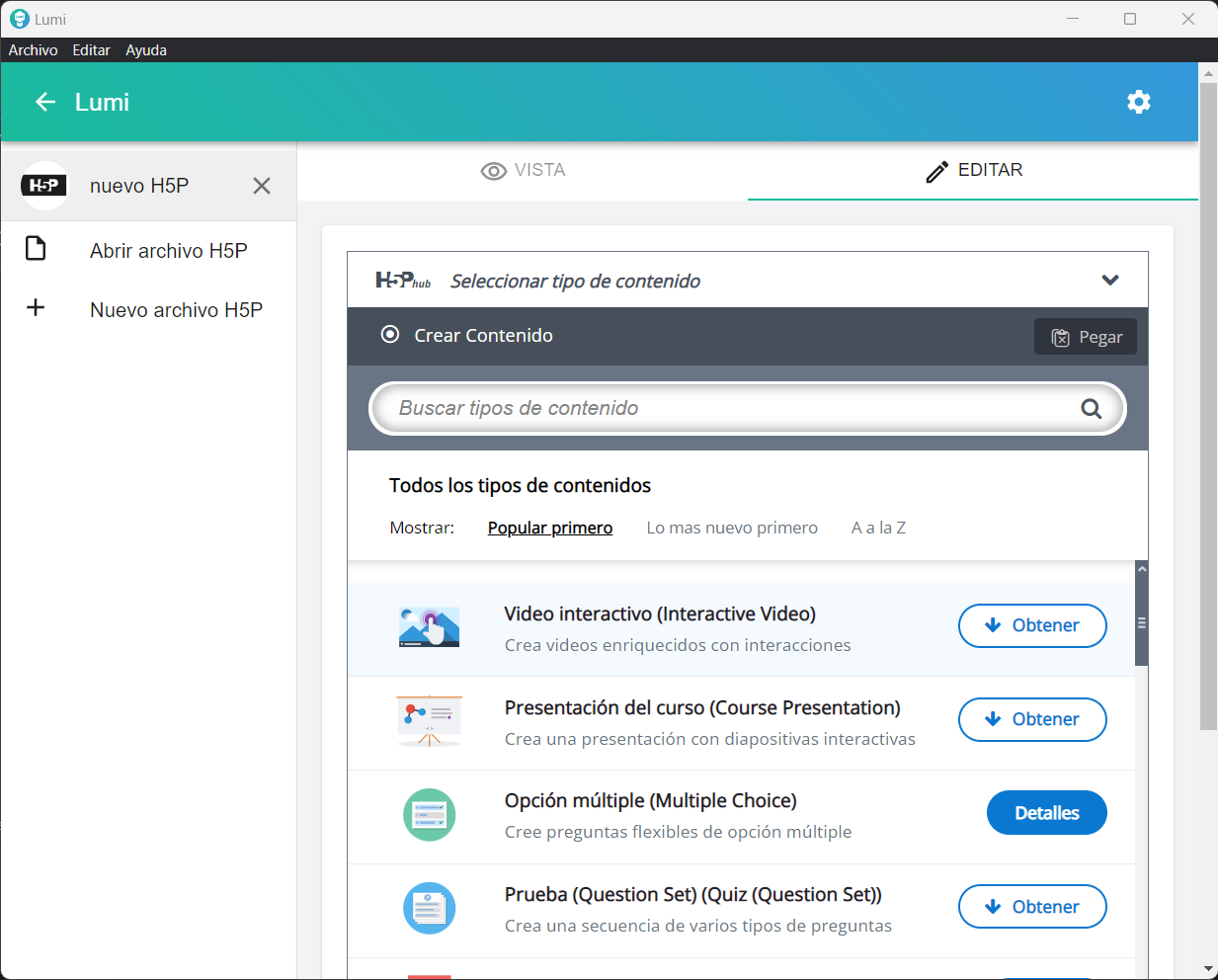Get the Interactive Video content type
Viewport: 1218px width, 980px height.
(x=1032, y=625)
